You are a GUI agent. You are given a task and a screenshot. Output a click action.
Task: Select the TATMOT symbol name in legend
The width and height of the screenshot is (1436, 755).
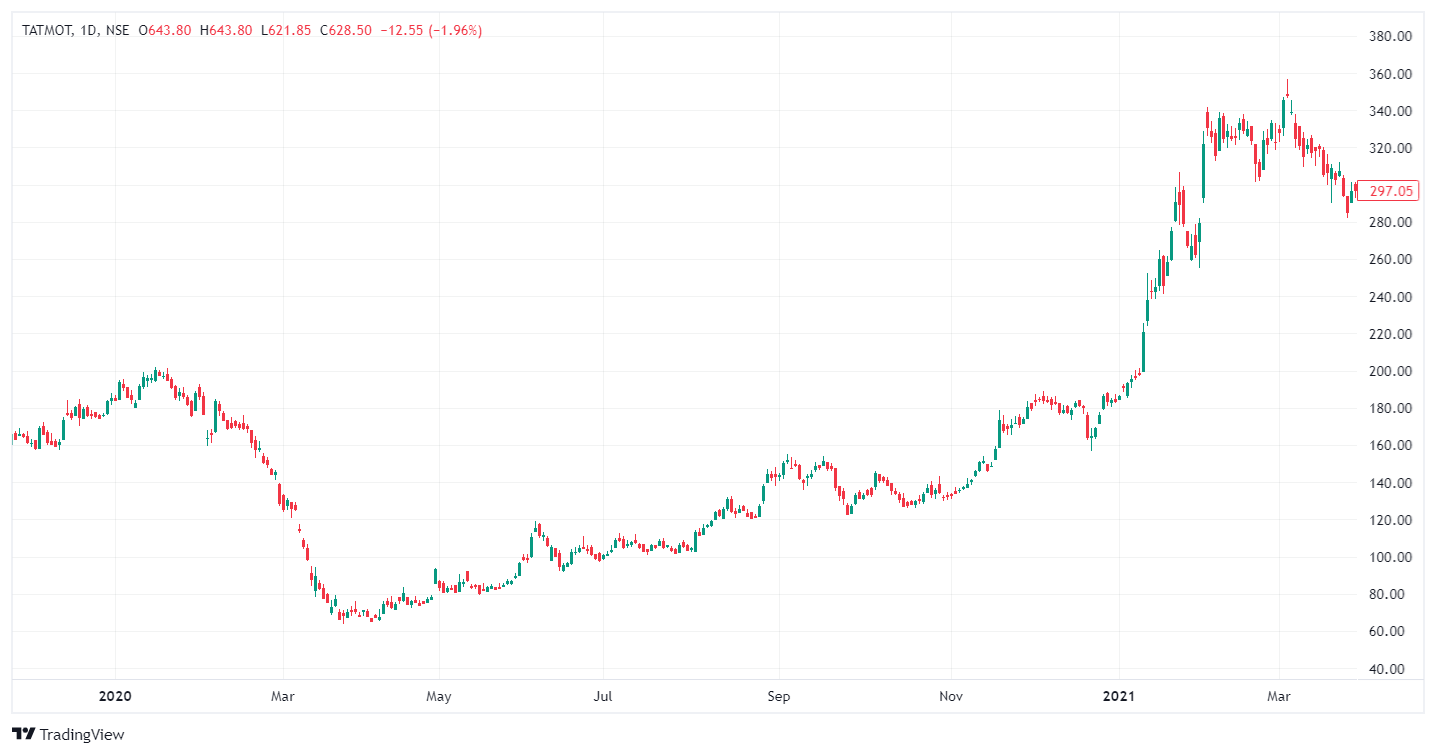46,30
